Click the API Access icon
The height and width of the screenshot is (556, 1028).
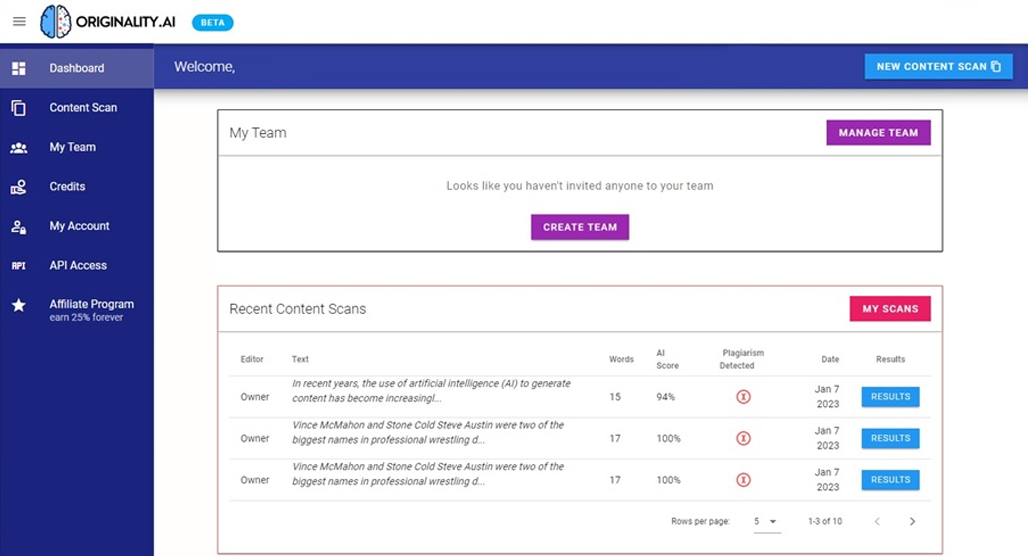pos(19,266)
